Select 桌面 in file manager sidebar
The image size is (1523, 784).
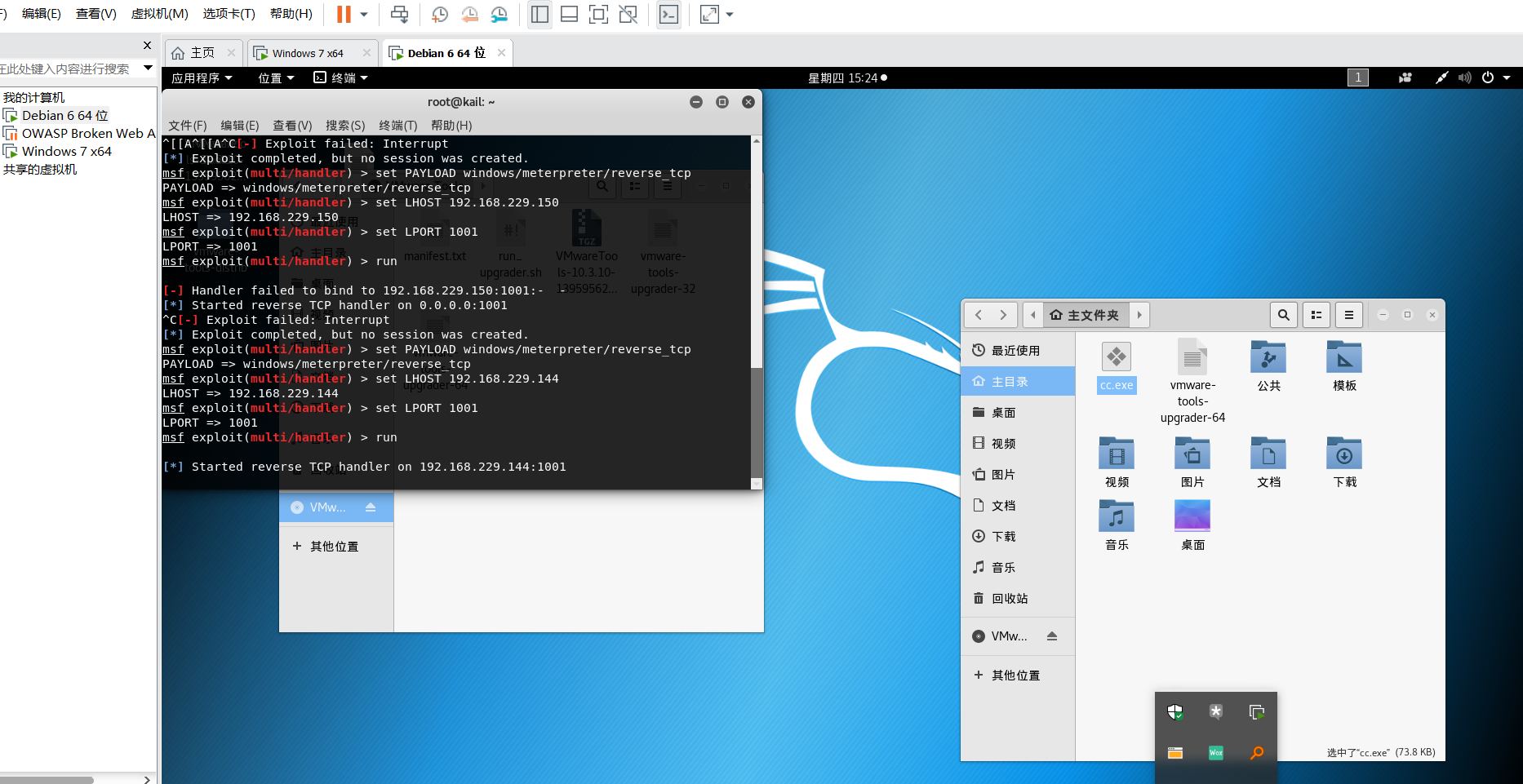[1018, 413]
